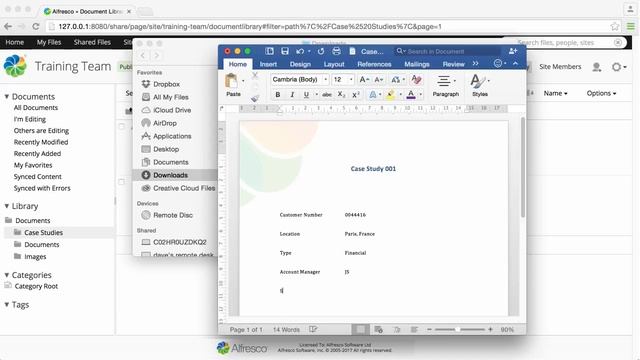Collapse the Alfresco Documents section
640x360 pixels.
click(x=7, y=97)
